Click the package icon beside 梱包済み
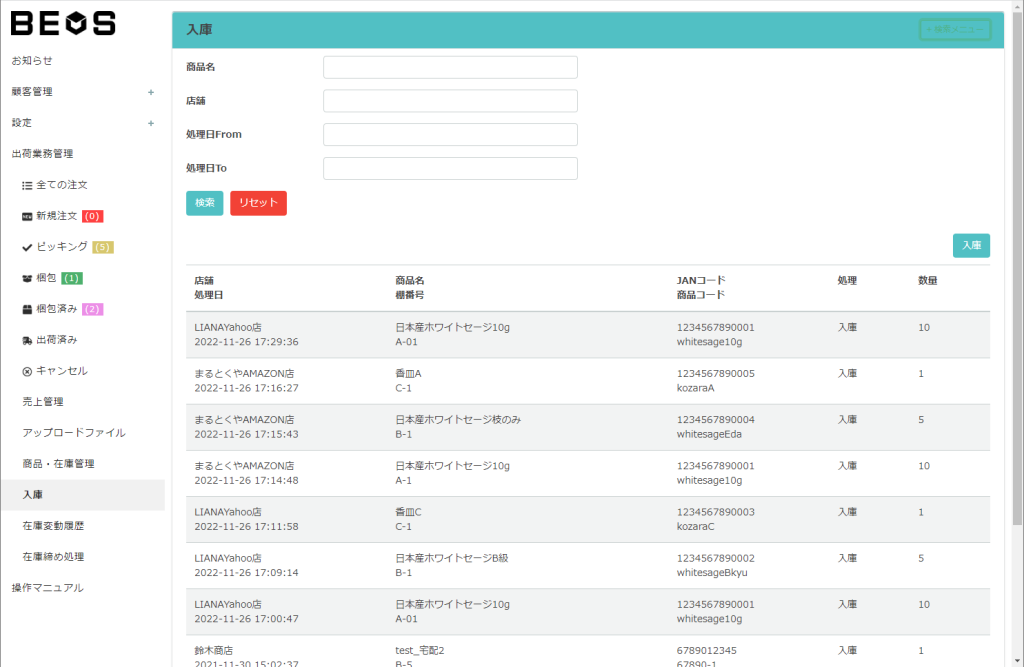 coord(27,309)
